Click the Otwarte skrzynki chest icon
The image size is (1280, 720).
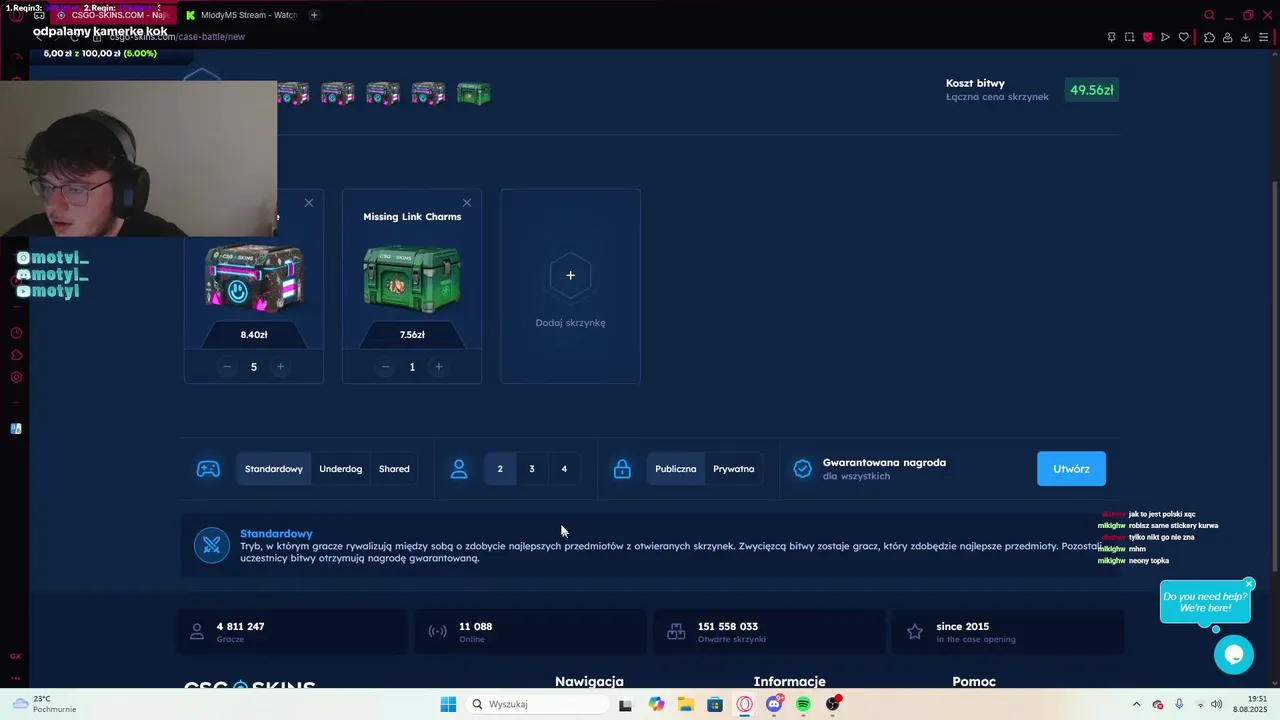tap(676, 632)
